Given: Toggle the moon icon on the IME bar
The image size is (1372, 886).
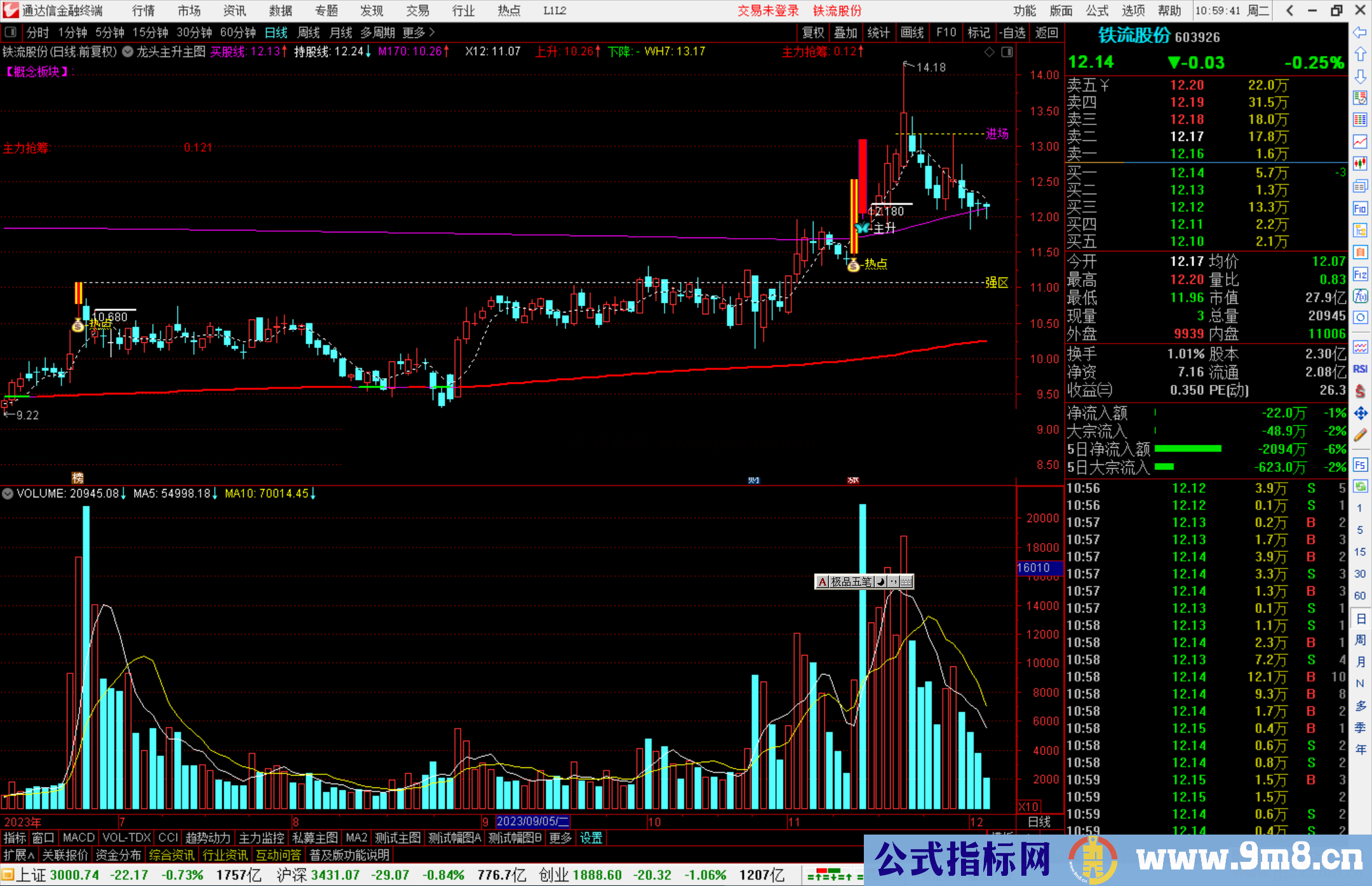Looking at the screenshot, I should point(881,582).
